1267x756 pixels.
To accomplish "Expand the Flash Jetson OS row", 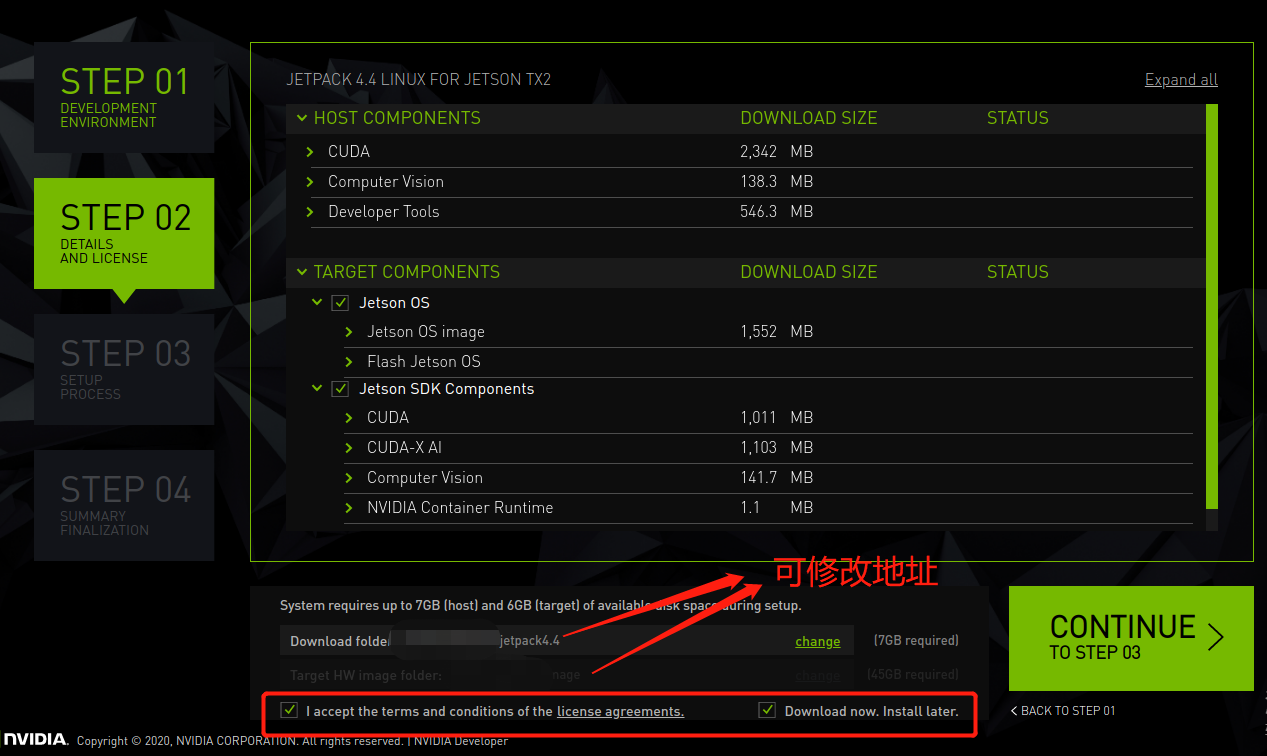I will coord(349,362).
